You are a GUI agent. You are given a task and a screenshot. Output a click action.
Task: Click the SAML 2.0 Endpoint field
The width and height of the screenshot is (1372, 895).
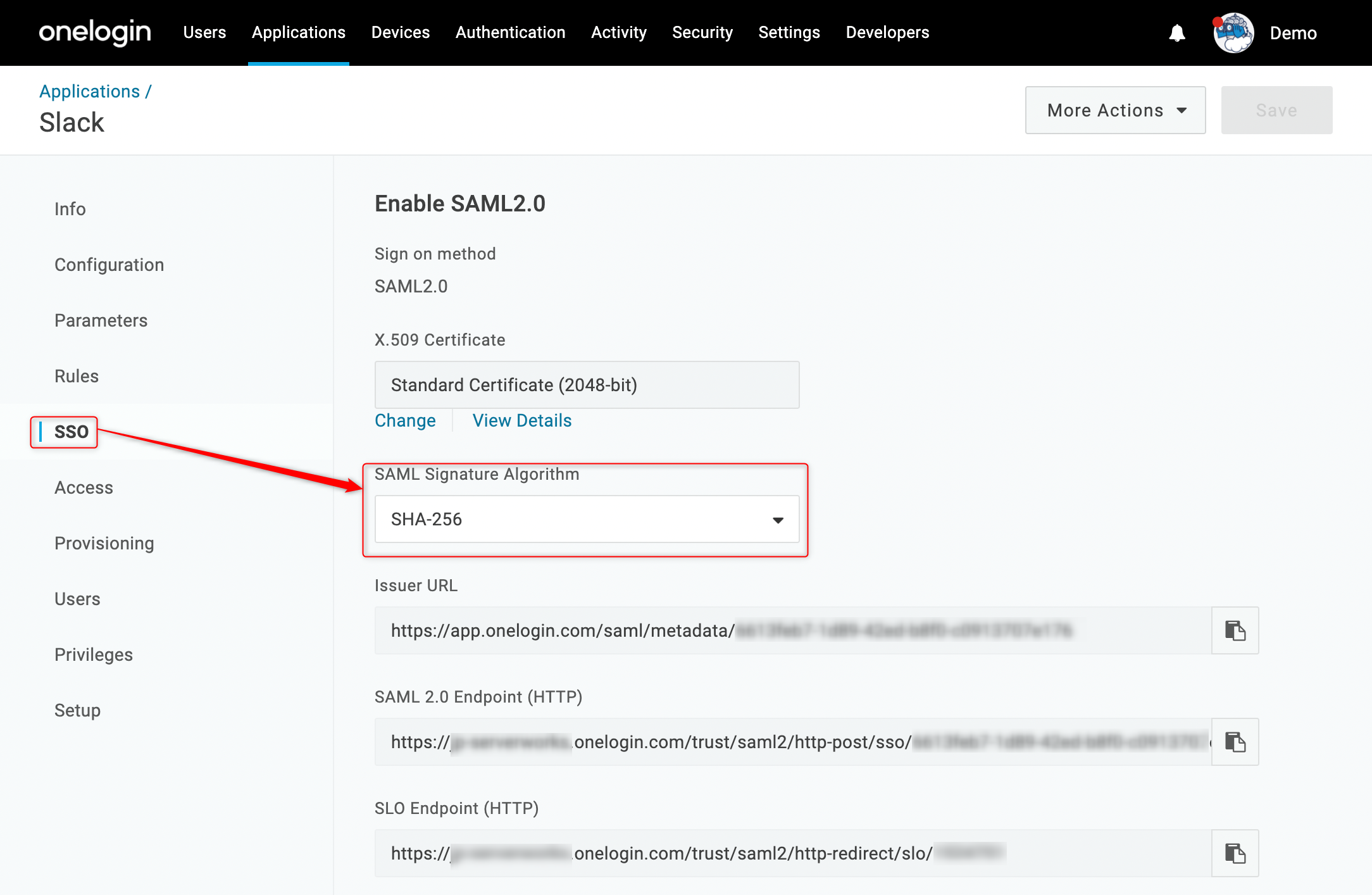click(793, 742)
